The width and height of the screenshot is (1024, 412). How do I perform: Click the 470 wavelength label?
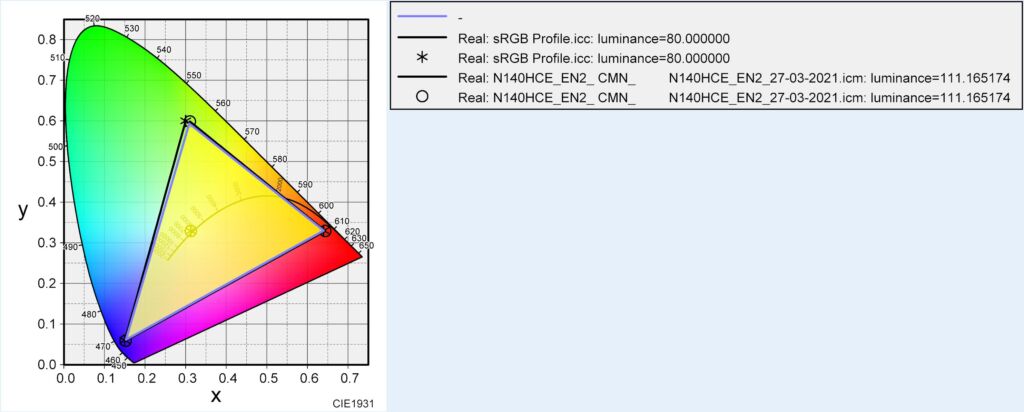102,348
